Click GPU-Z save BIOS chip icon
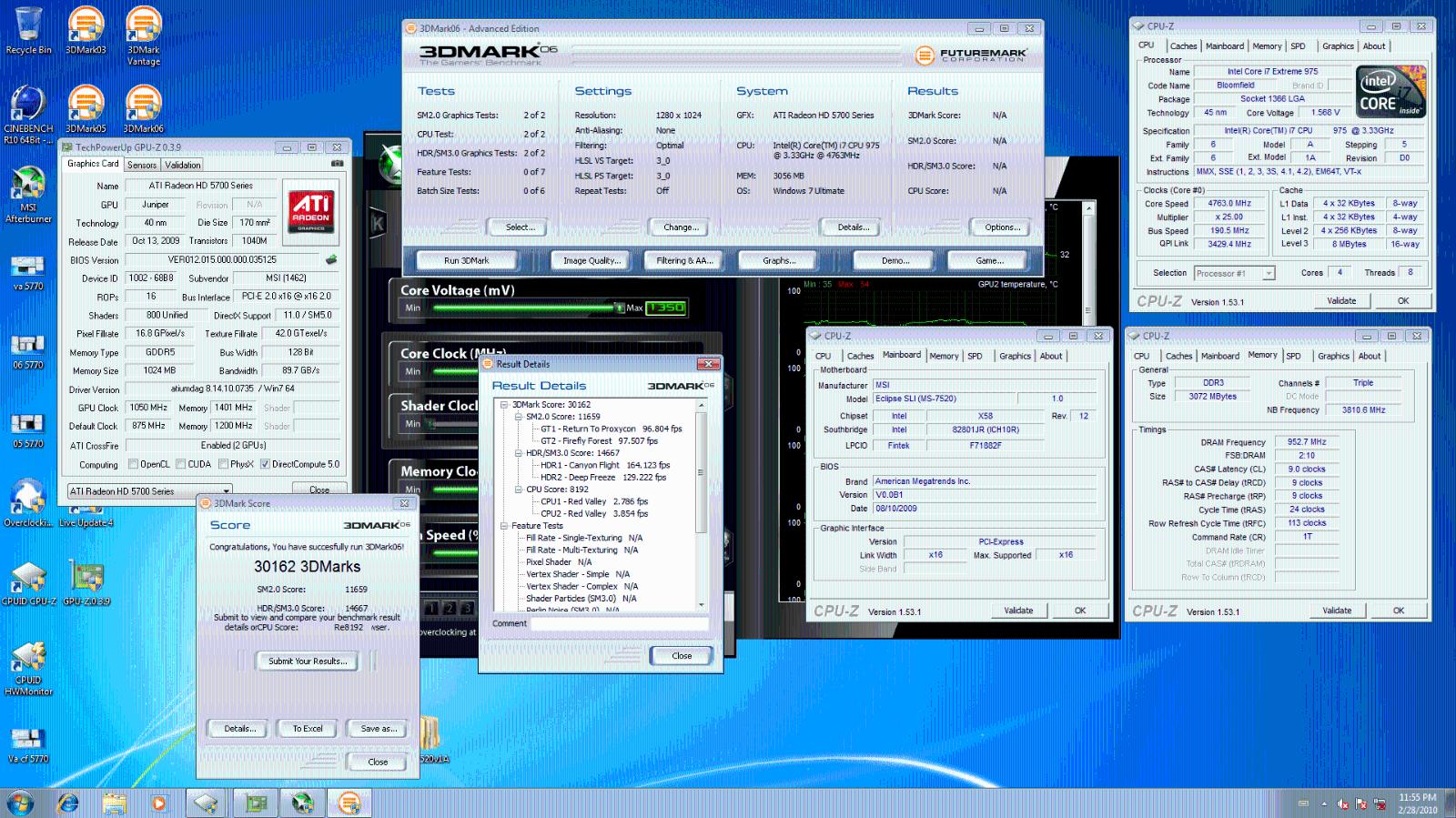This screenshot has height=818, width=1456. coord(331,259)
